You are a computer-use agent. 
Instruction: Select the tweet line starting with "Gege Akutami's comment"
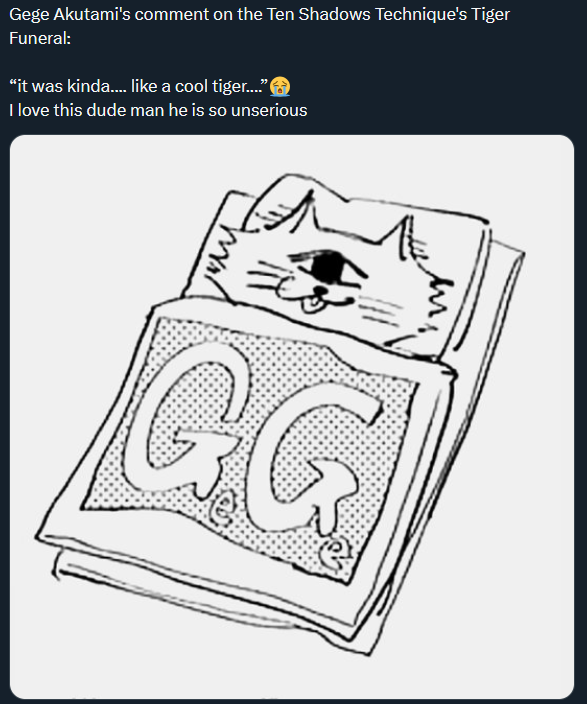[x=259, y=14]
